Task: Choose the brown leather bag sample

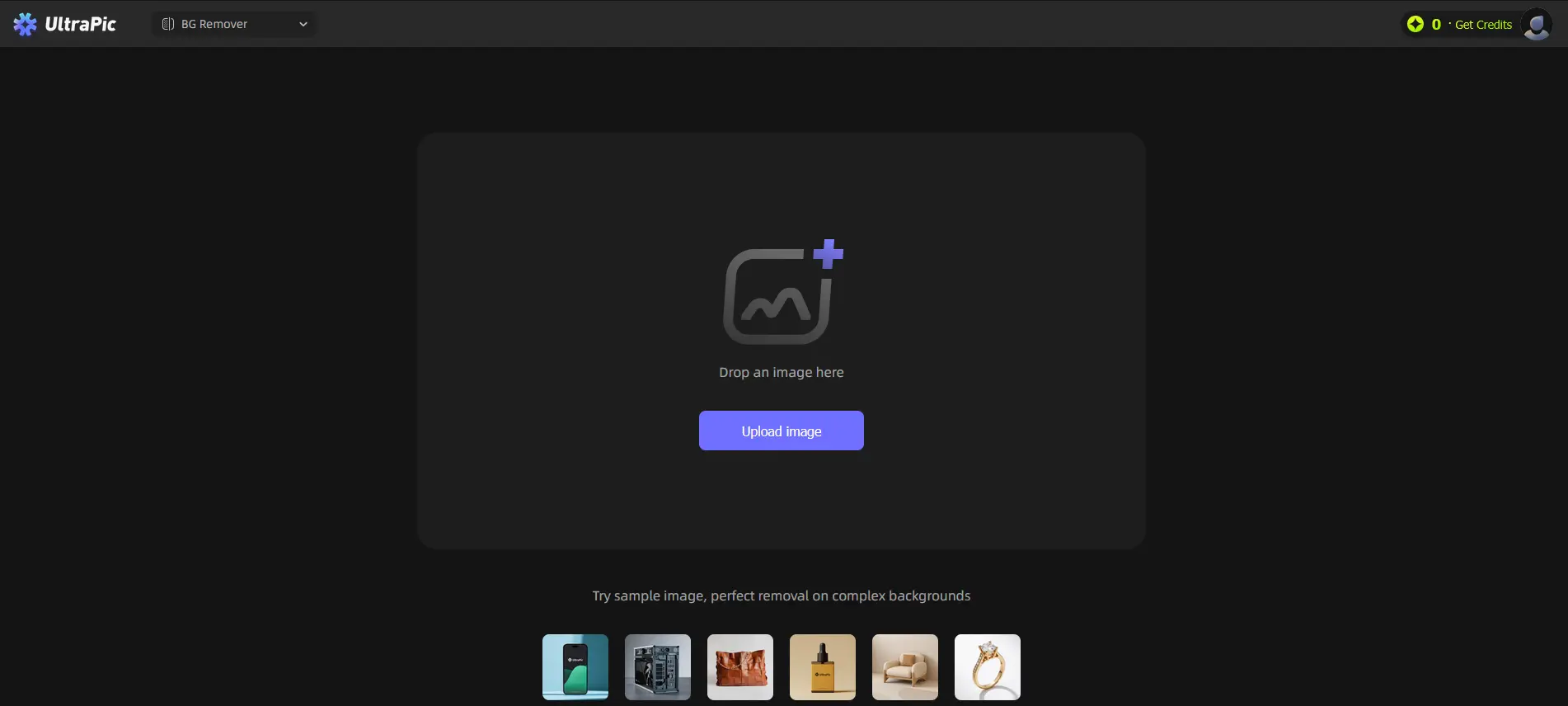Action: pos(740,666)
